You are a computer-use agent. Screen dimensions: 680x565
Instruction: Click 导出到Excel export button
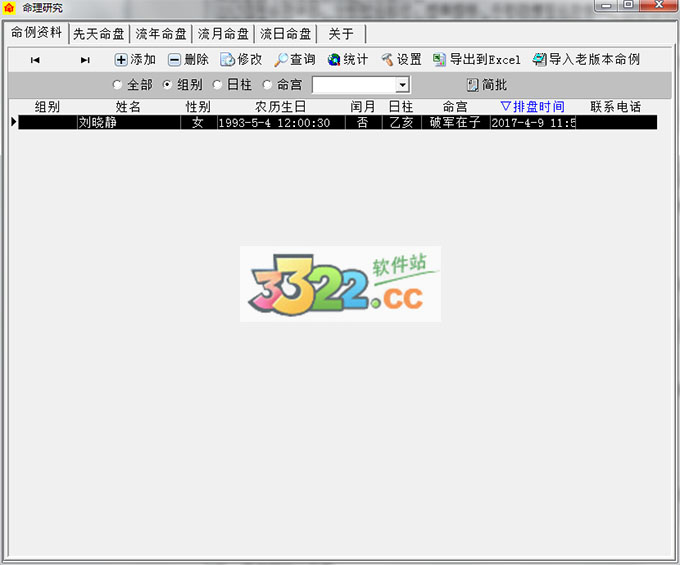pos(477,59)
